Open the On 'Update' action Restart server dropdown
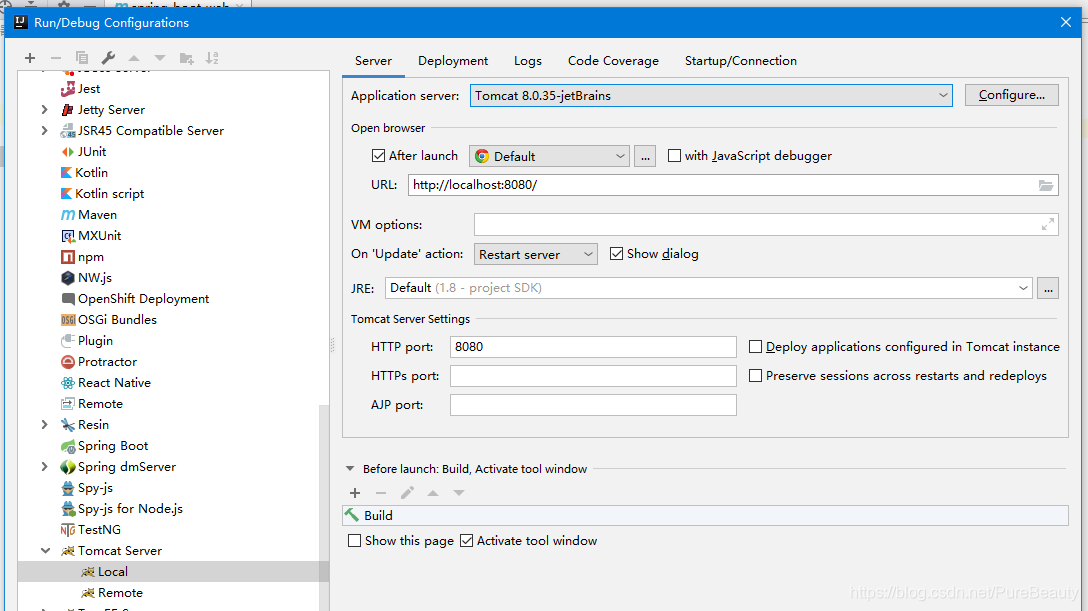1088x611 pixels. (536, 255)
